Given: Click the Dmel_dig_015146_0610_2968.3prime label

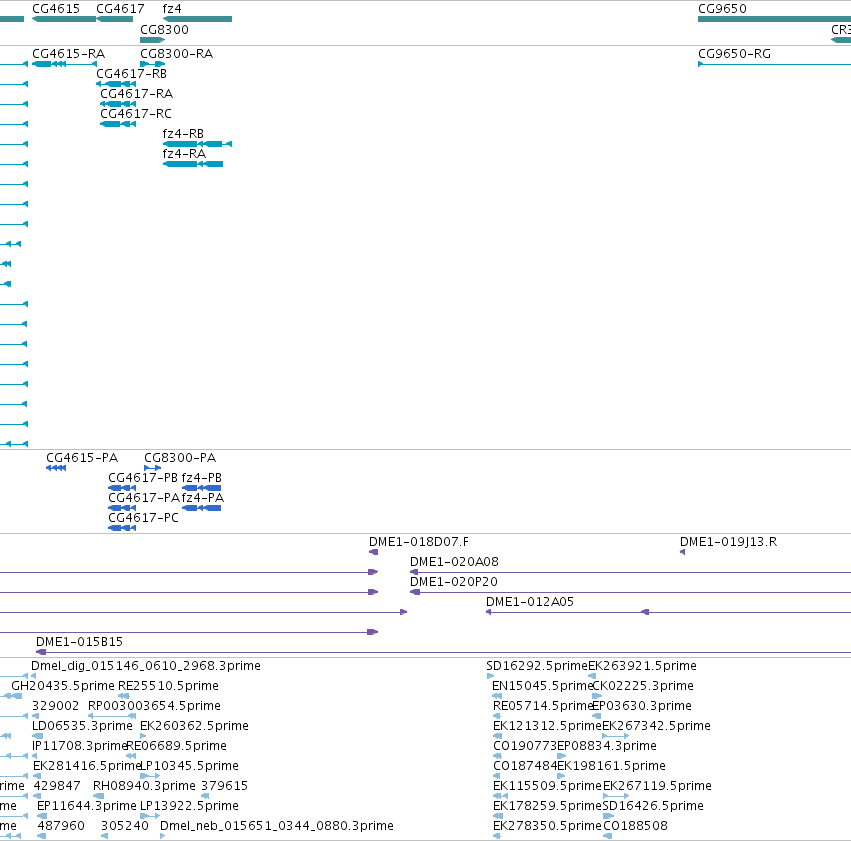Looking at the screenshot, I should pyautogui.click(x=146, y=666).
